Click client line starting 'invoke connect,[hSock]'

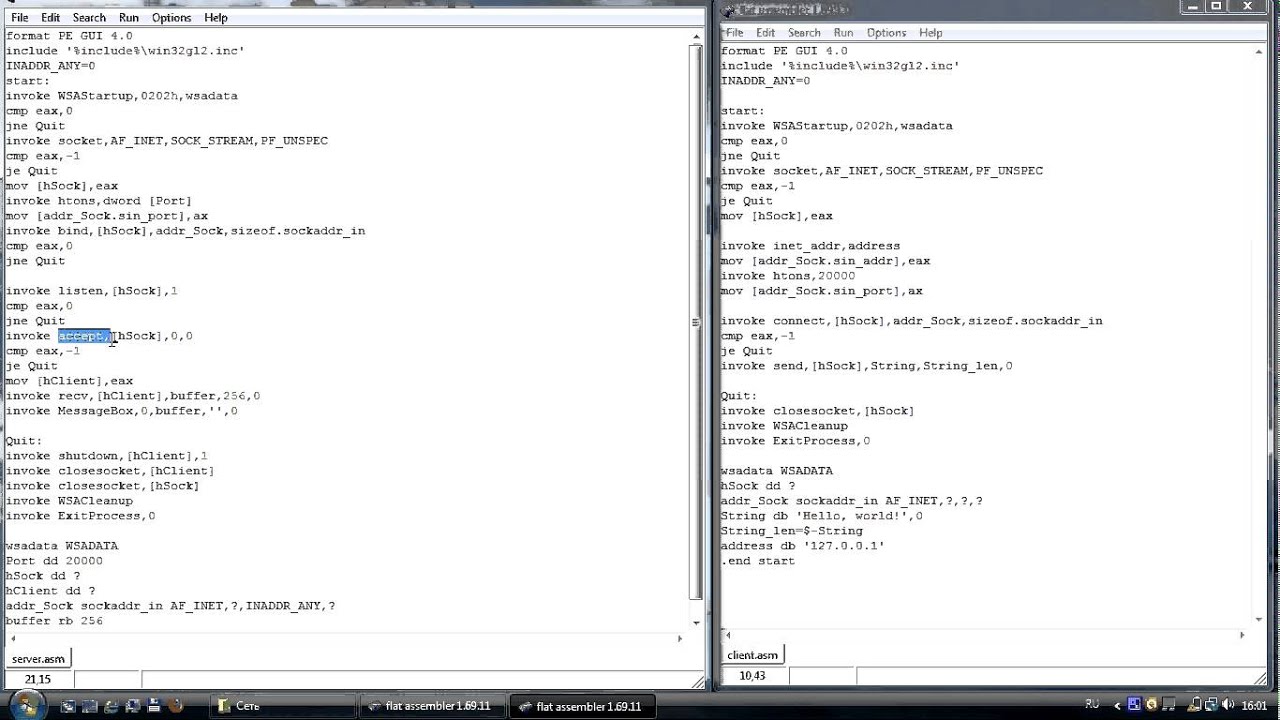tap(912, 321)
